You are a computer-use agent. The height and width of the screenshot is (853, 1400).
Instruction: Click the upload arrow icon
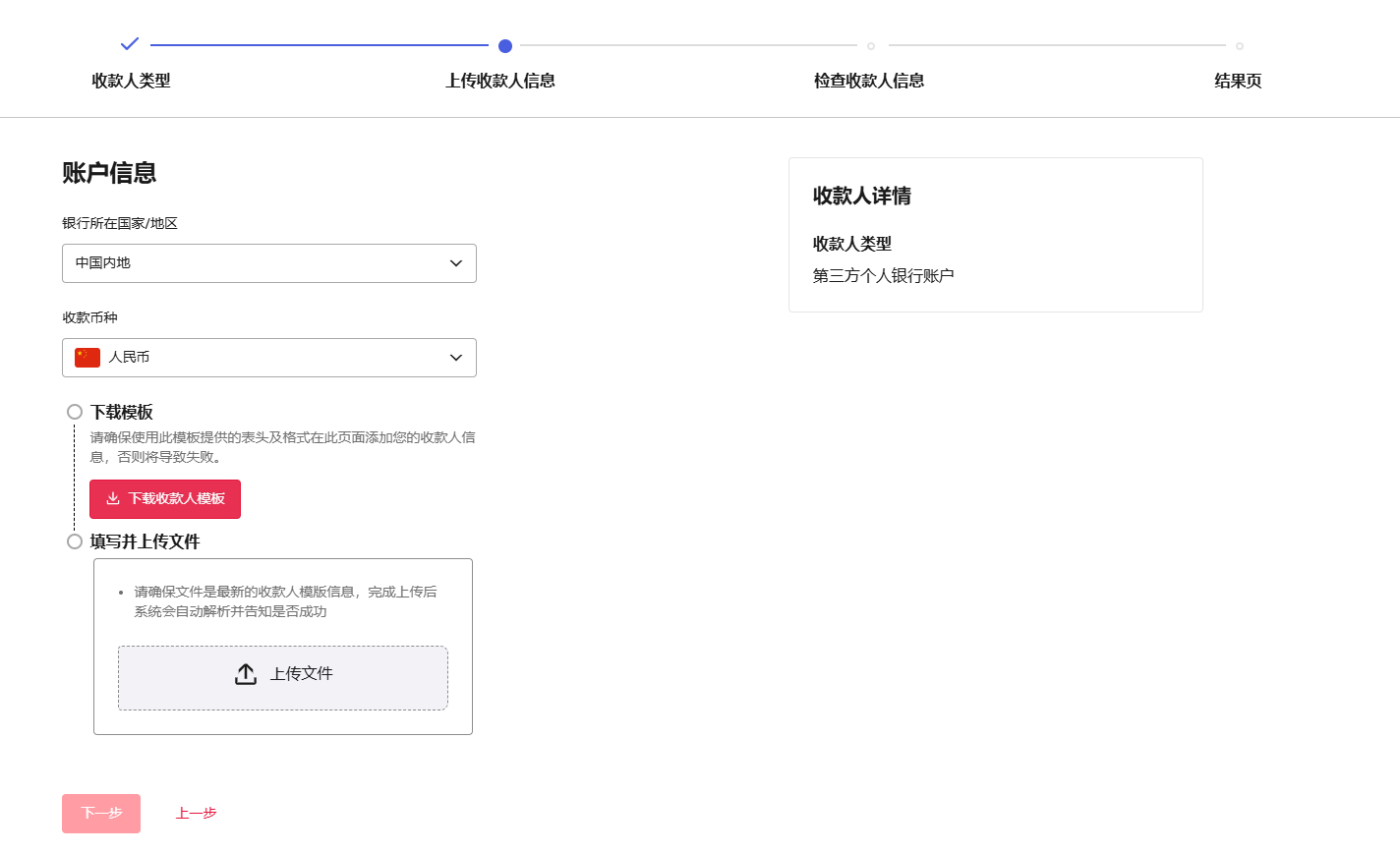246,674
